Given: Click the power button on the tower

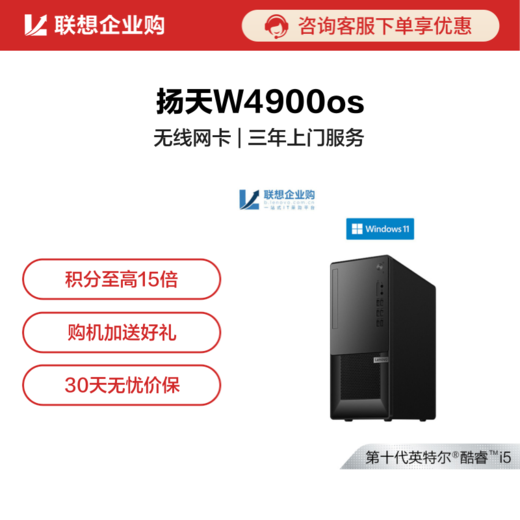Looking at the screenshot, I should pos(380,267).
